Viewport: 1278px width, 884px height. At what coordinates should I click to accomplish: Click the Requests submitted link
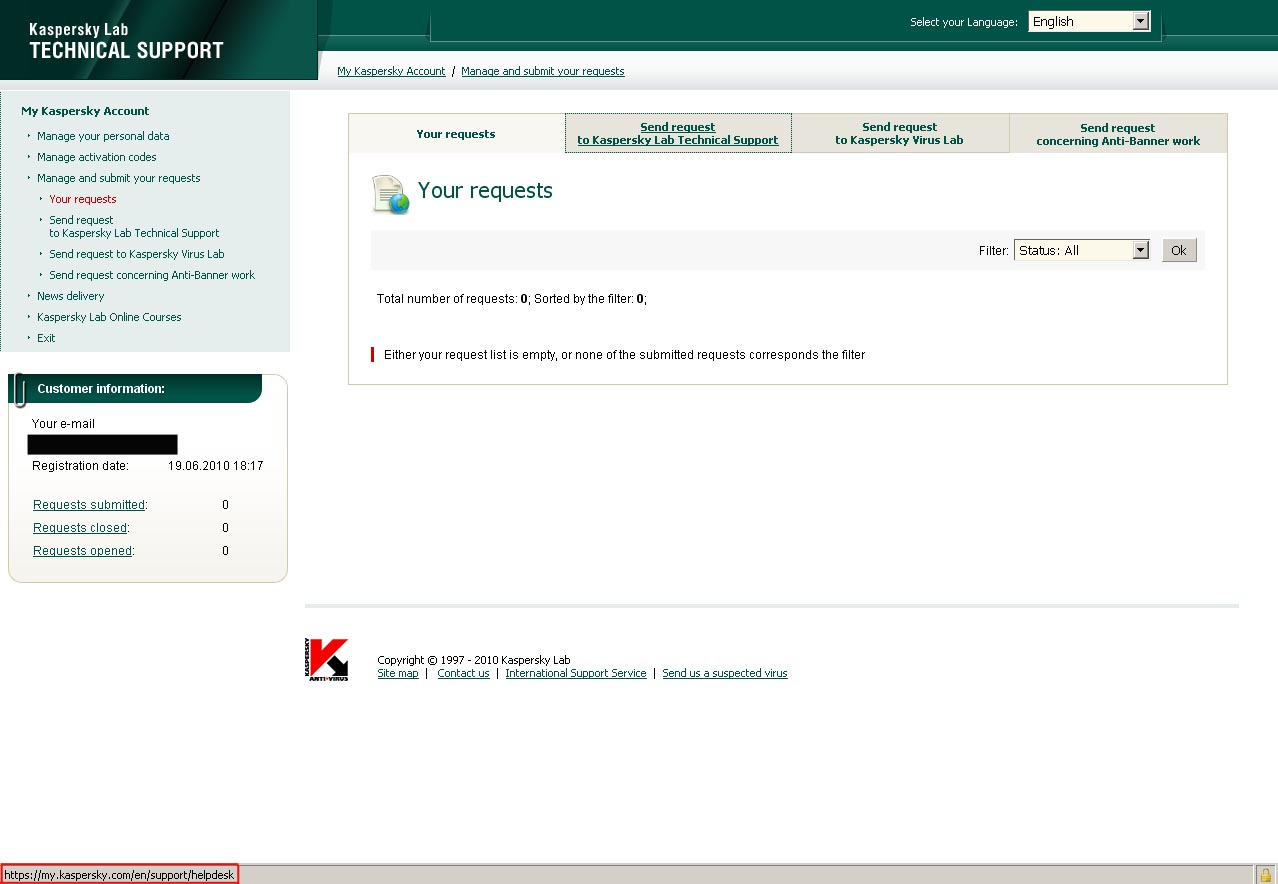coord(89,505)
